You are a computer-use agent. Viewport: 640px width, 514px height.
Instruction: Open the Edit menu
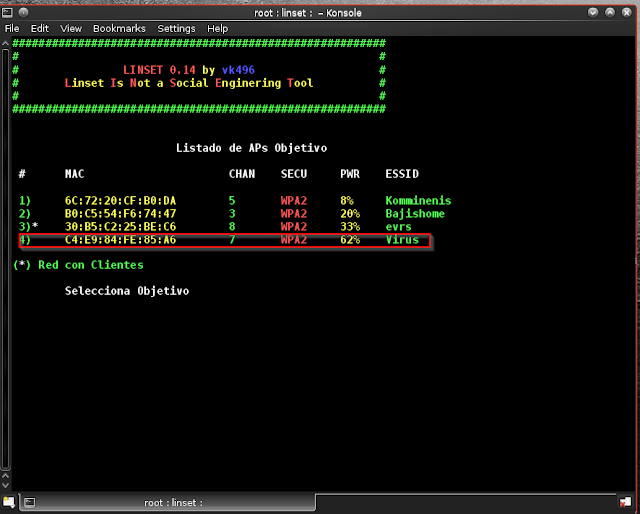[x=39, y=29]
